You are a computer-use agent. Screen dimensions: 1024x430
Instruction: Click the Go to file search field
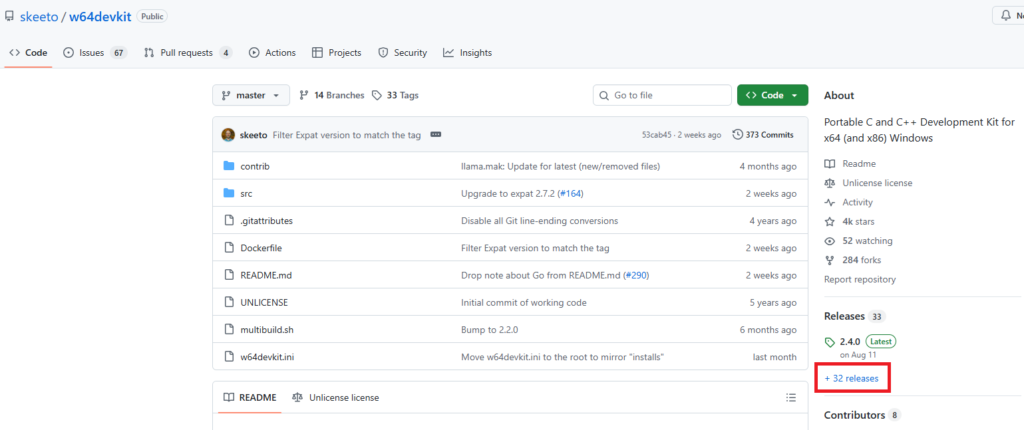[660, 95]
